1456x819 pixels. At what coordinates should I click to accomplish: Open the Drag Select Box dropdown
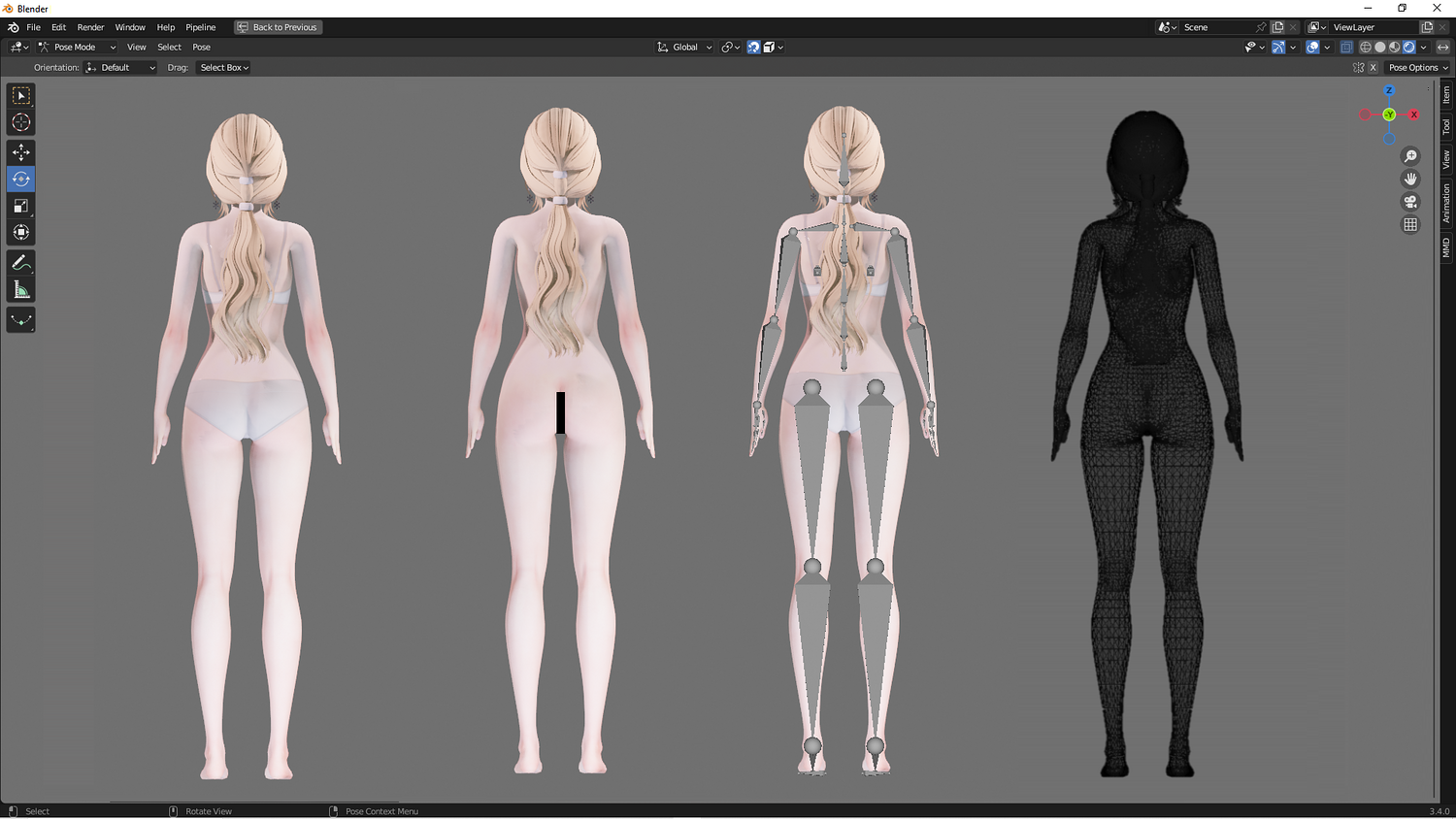click(x=224, y=68)
